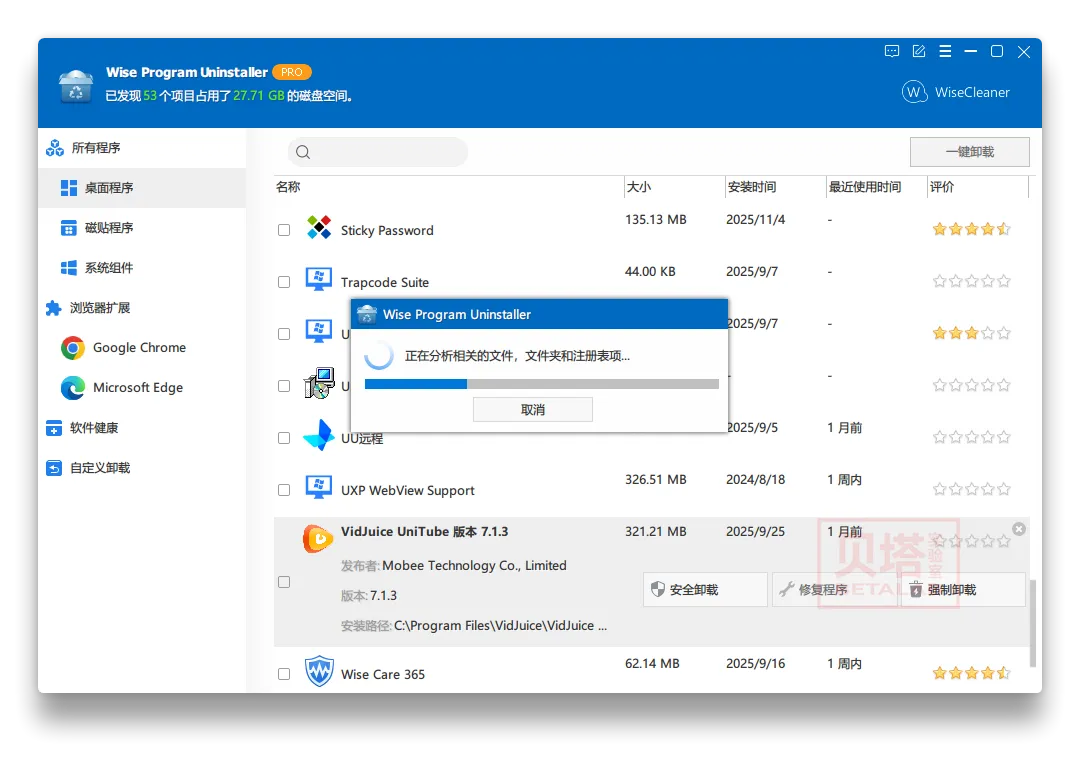Click the Sticky Password program icon

coord(319,227)
